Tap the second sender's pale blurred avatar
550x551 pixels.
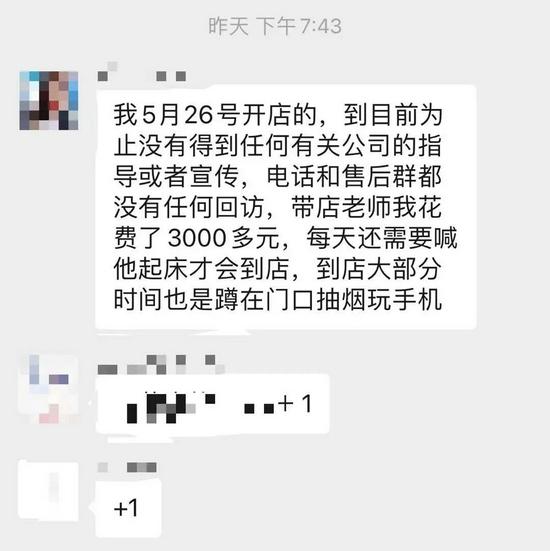pyautogui.click(x=49, y=389)
